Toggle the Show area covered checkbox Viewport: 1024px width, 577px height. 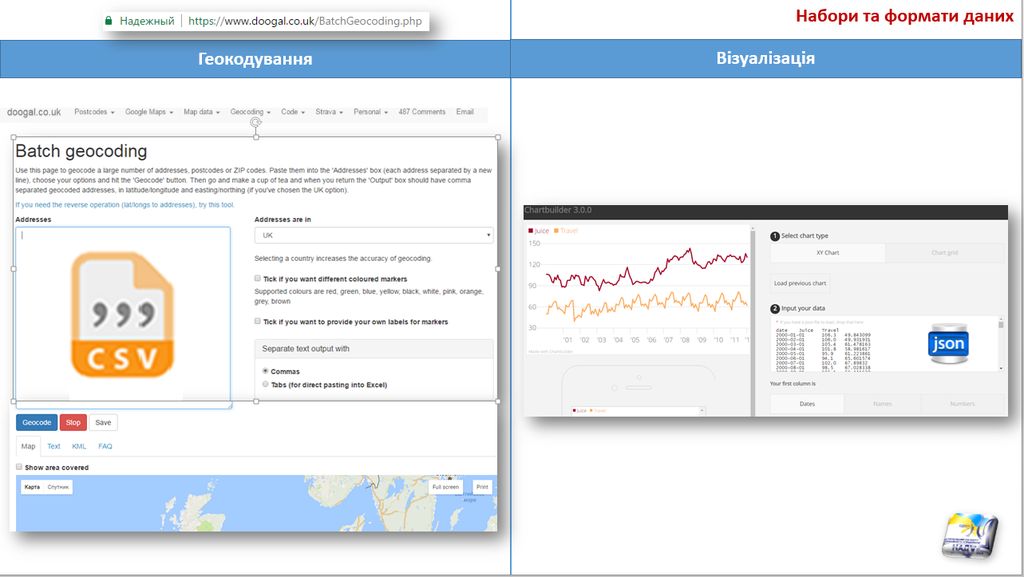point(19,467)
